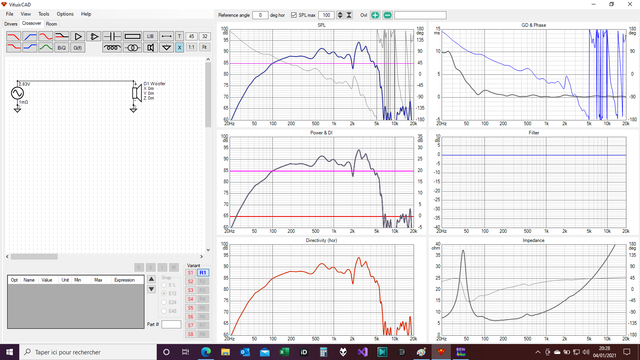Viewport: 640px width, 360px height.
Task: Click the hourglass-shaped scale button
Action: click(x=349, y=15)
